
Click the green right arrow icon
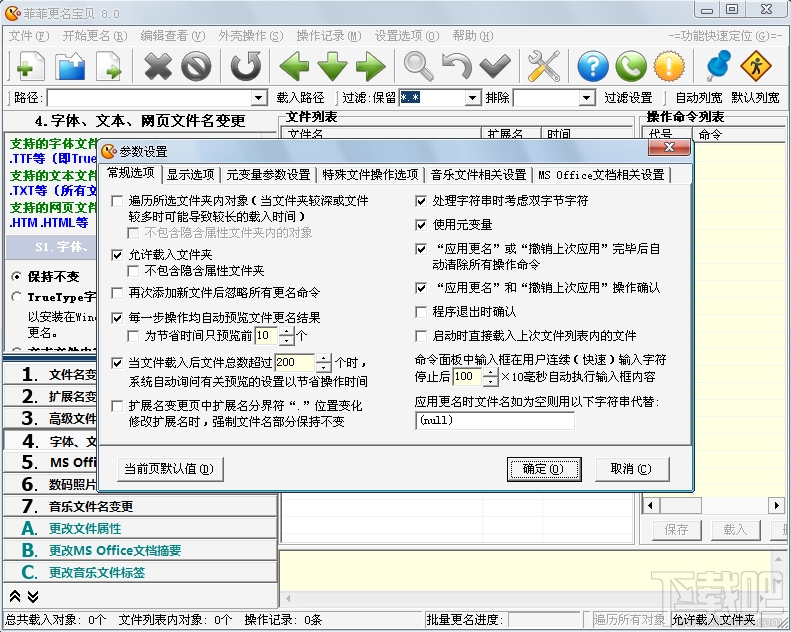pyautogui.click(x=371, y=66)
